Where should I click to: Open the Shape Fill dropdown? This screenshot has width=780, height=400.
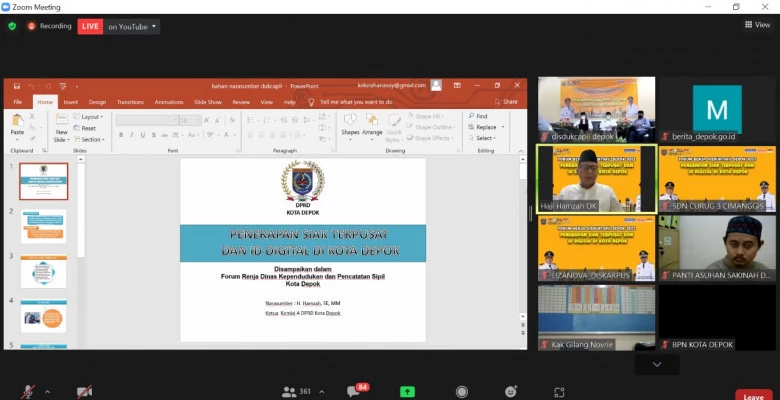click(425, 116)
